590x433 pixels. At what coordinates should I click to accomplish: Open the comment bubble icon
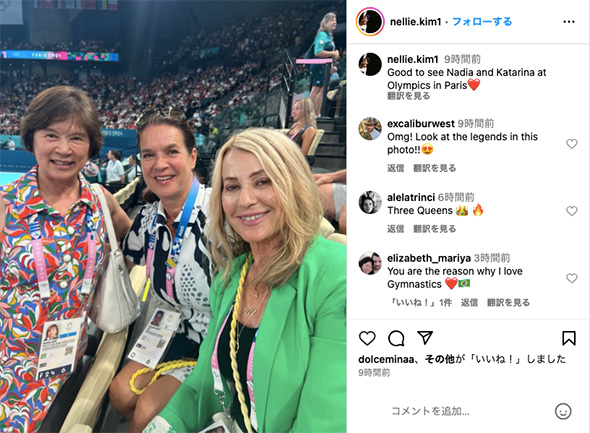click(396, 338)
